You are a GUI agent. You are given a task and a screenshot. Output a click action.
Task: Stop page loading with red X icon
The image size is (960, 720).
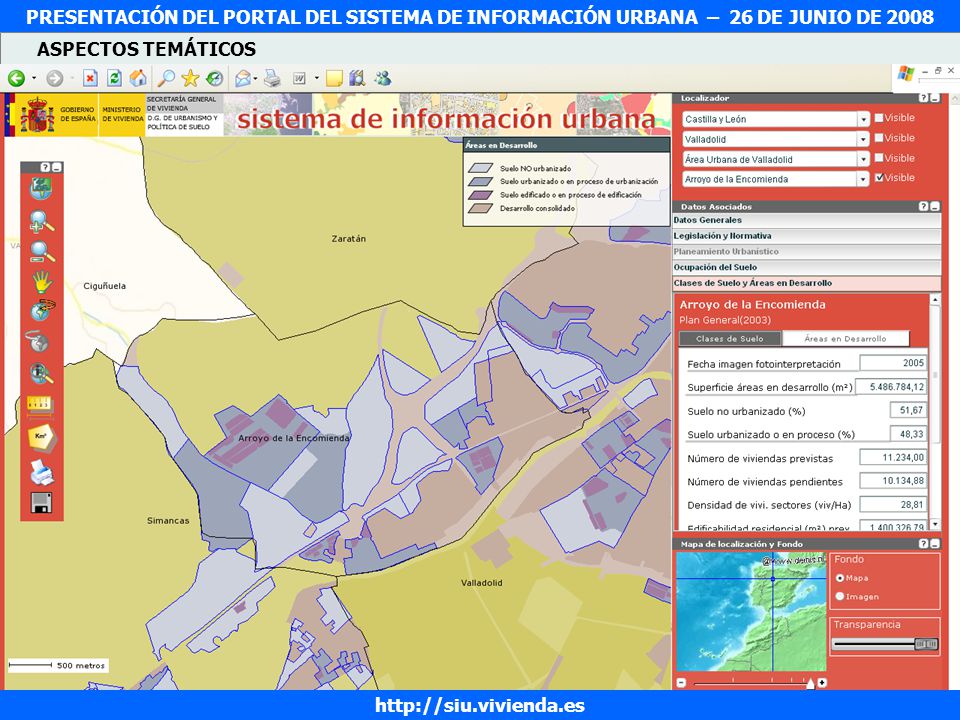tap(90, 78)
